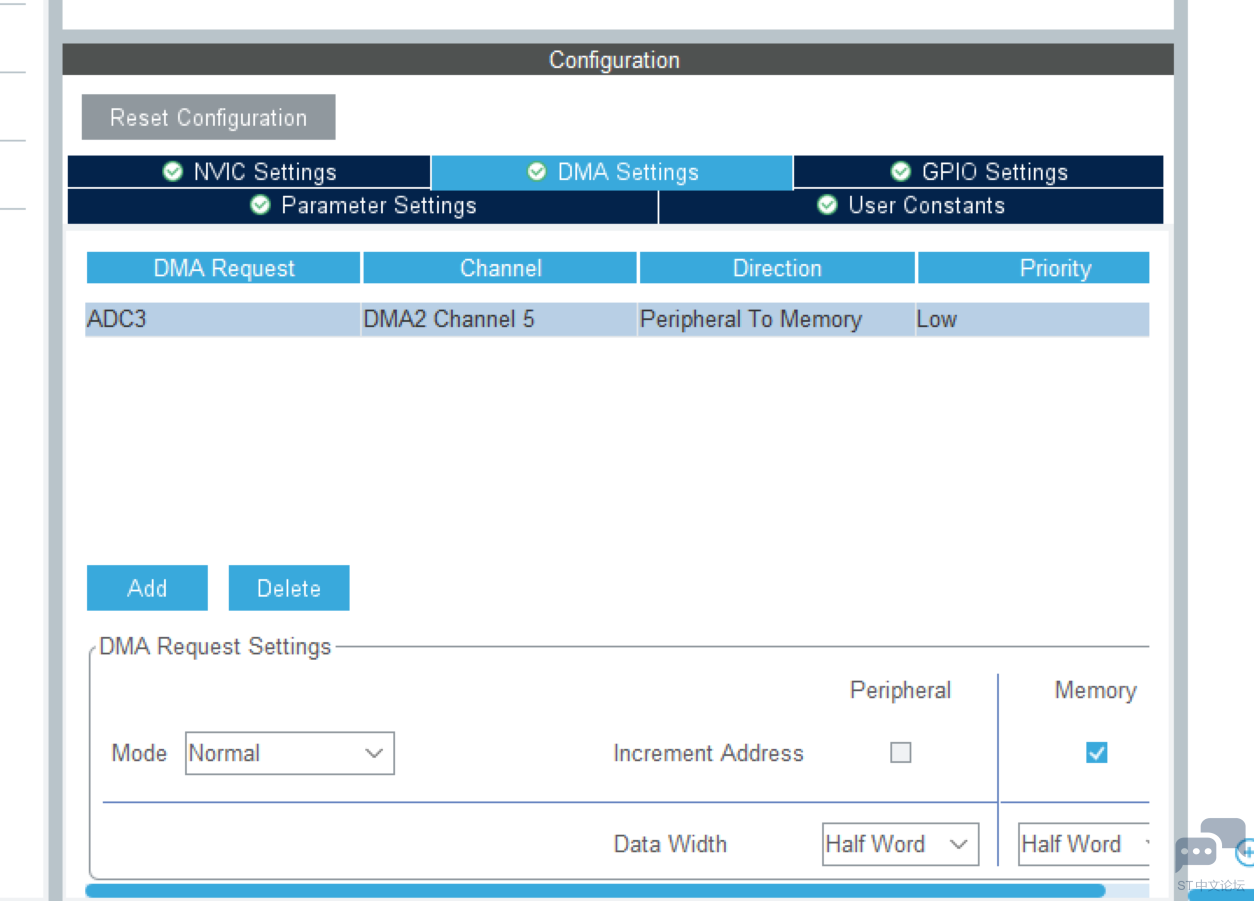Enable Peripheral increment address checkbox

(901, 753)
